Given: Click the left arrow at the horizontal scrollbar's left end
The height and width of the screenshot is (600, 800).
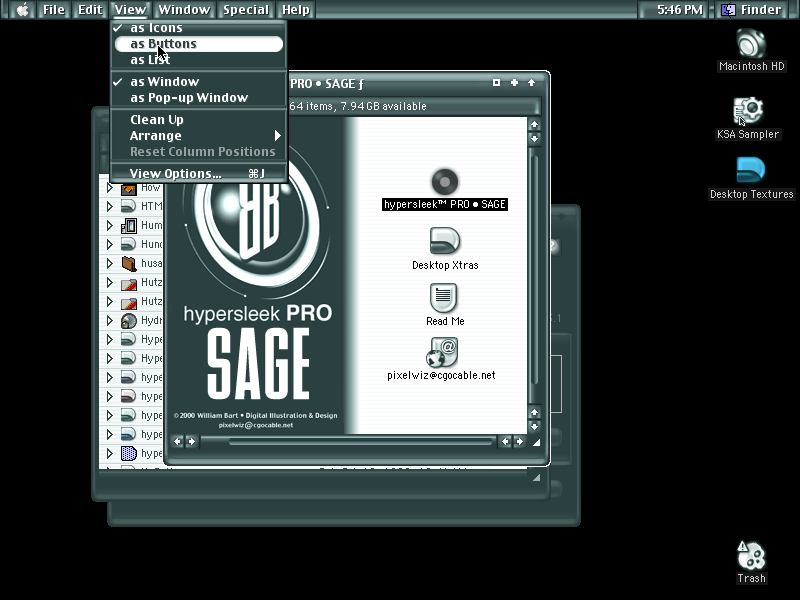Looking at the screenshot, I should coord(178,441).
